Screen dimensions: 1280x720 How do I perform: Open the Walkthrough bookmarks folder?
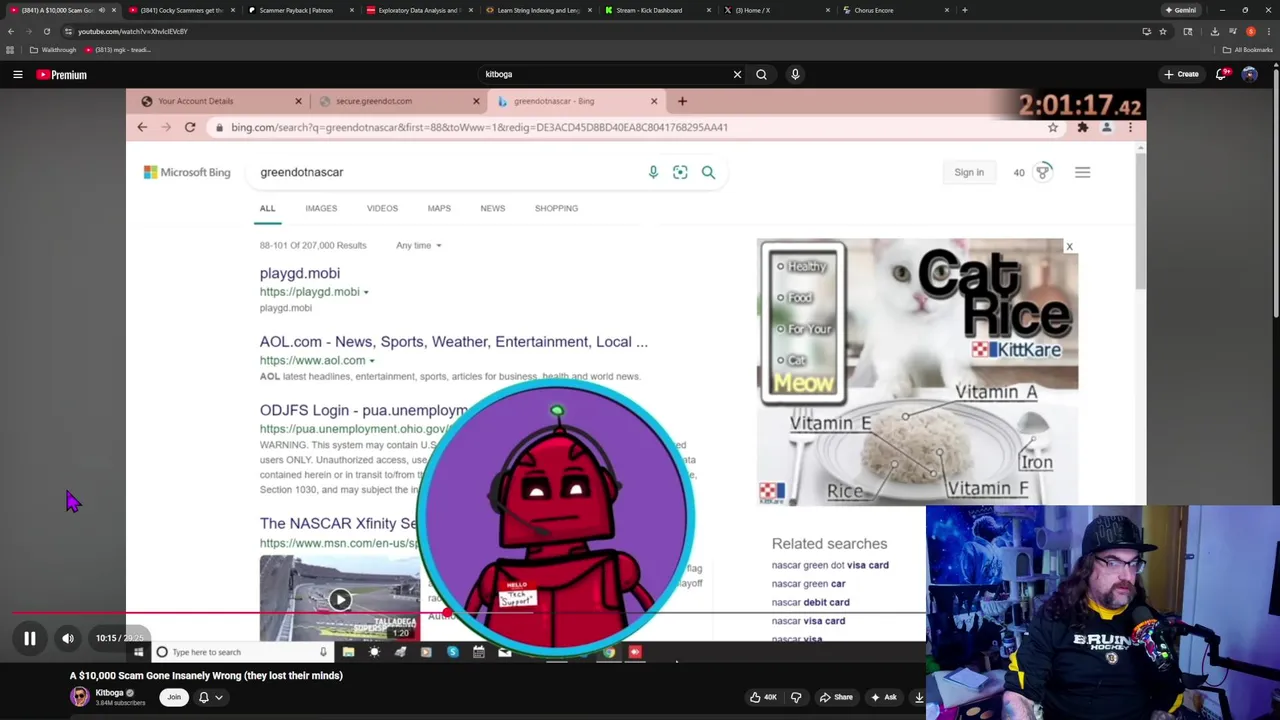click(x=53, y=49)
